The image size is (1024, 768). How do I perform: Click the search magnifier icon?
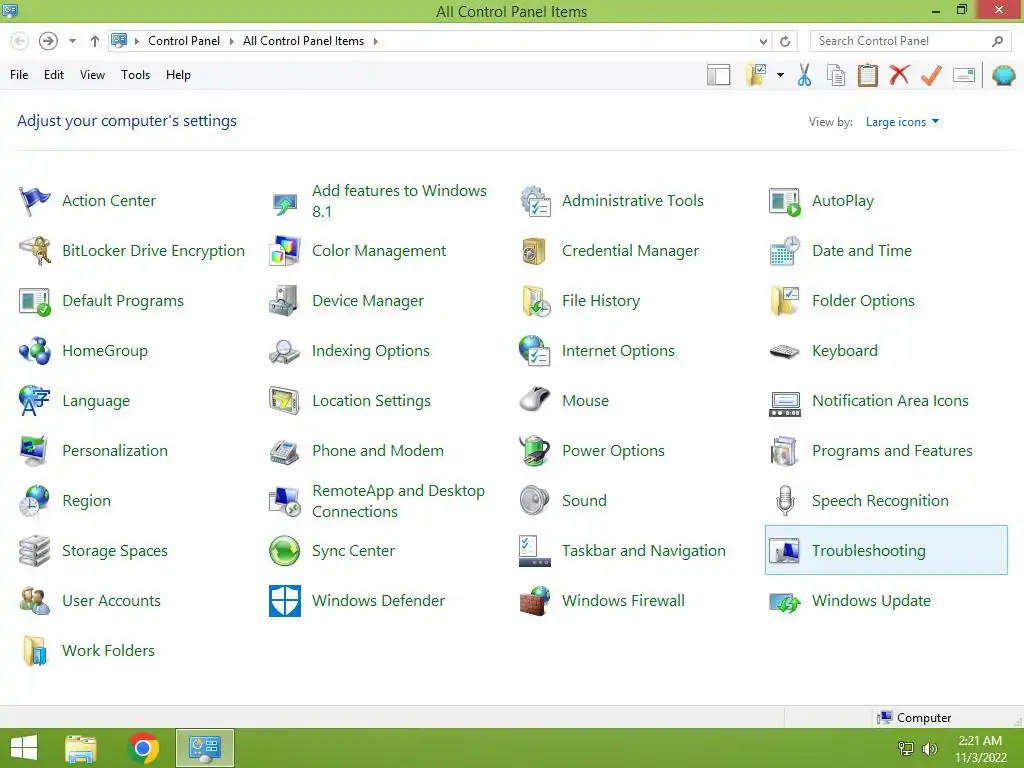(997, 41)
